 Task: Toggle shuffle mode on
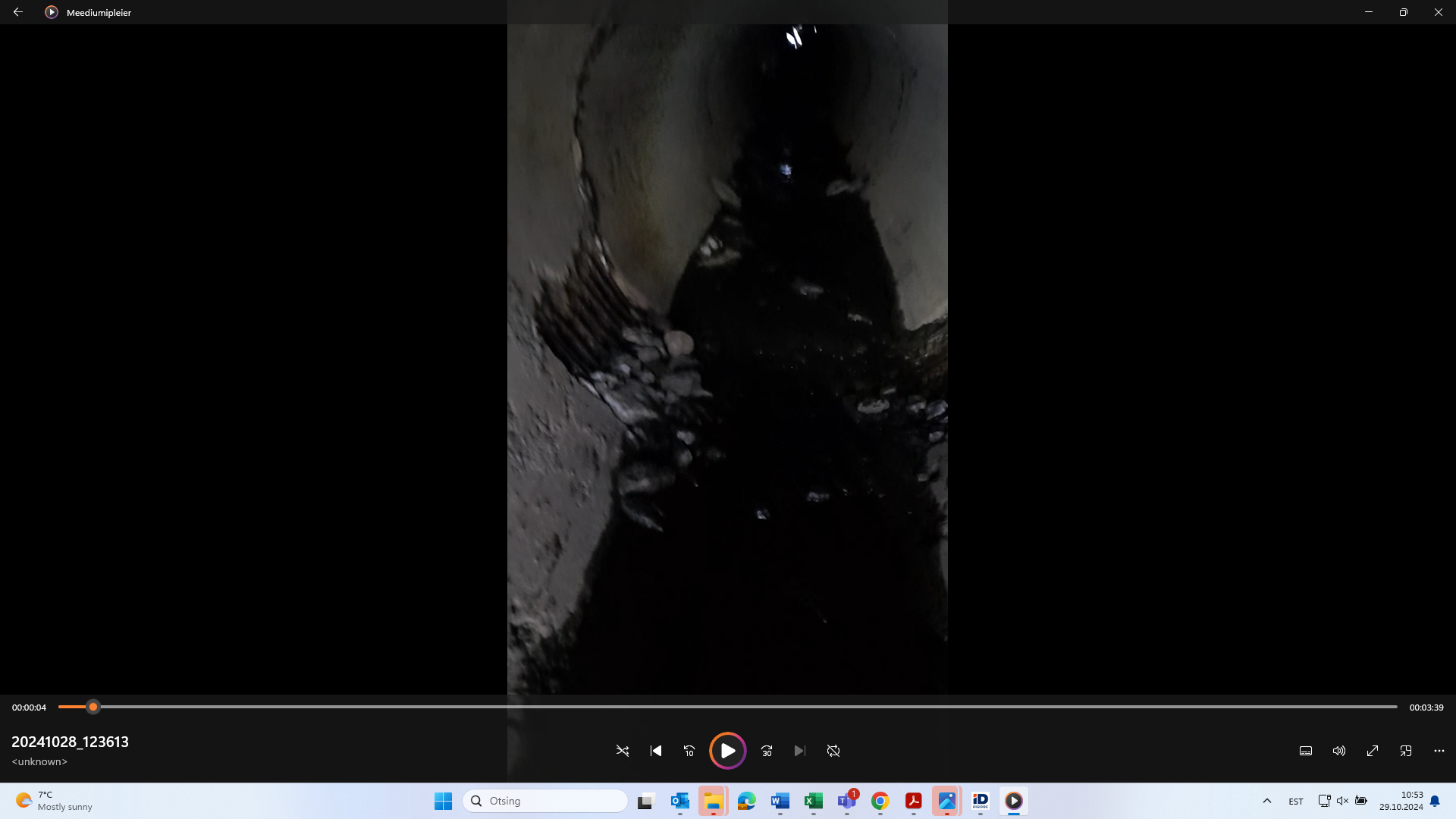pyautogui.click(x=623, y=751)
